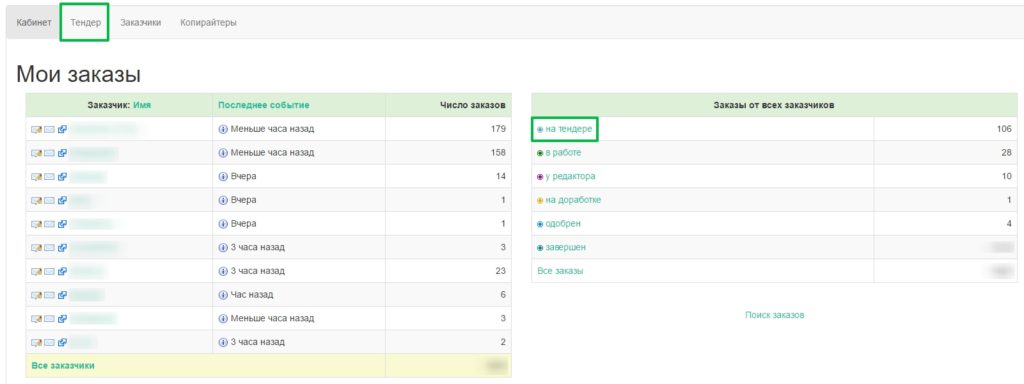The height and width of the screenshot is (384, 1024).
Task: Click the info icon in the 14-orders row
Action: click(x=223, y=176)
